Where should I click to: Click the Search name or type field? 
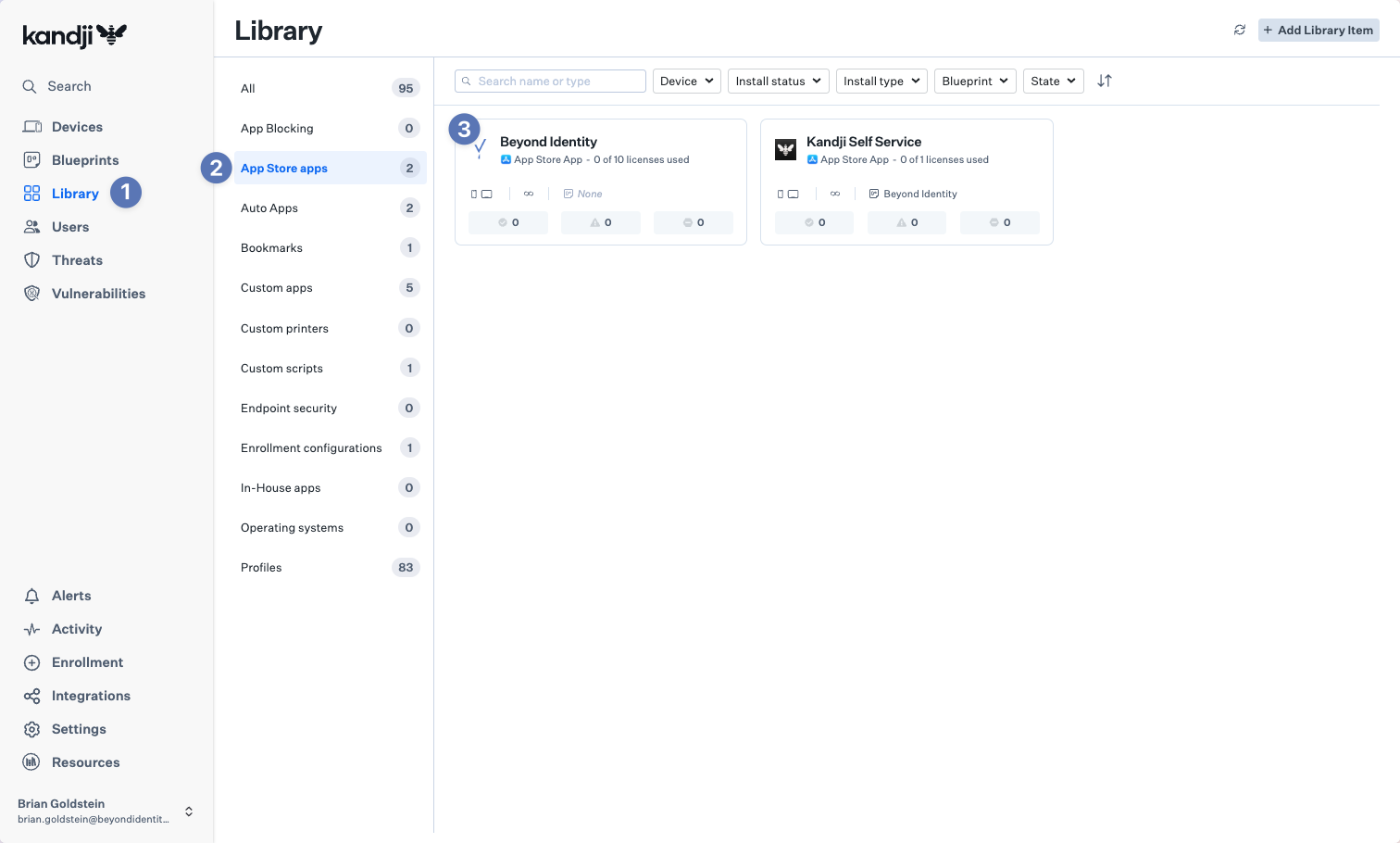tap(557, 82)
